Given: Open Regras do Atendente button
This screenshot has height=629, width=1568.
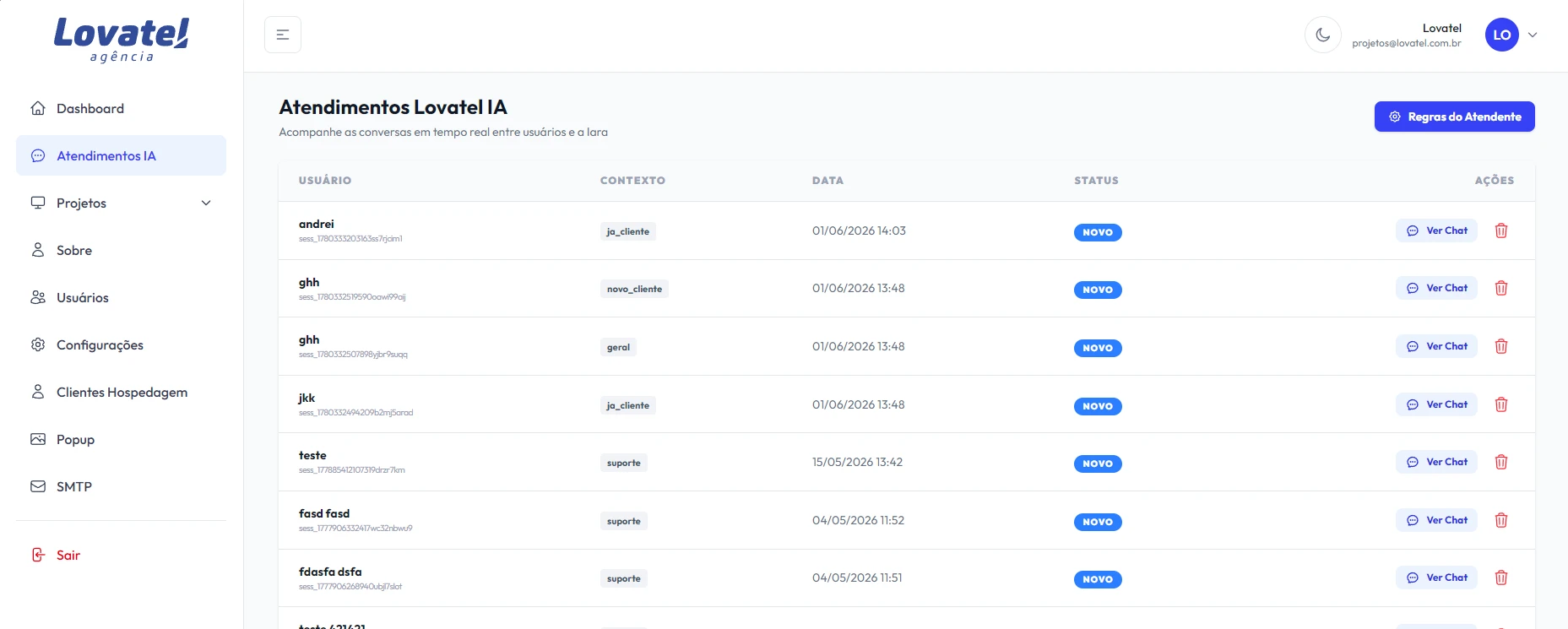Looking at the screenshot, I should (1454, 117).
